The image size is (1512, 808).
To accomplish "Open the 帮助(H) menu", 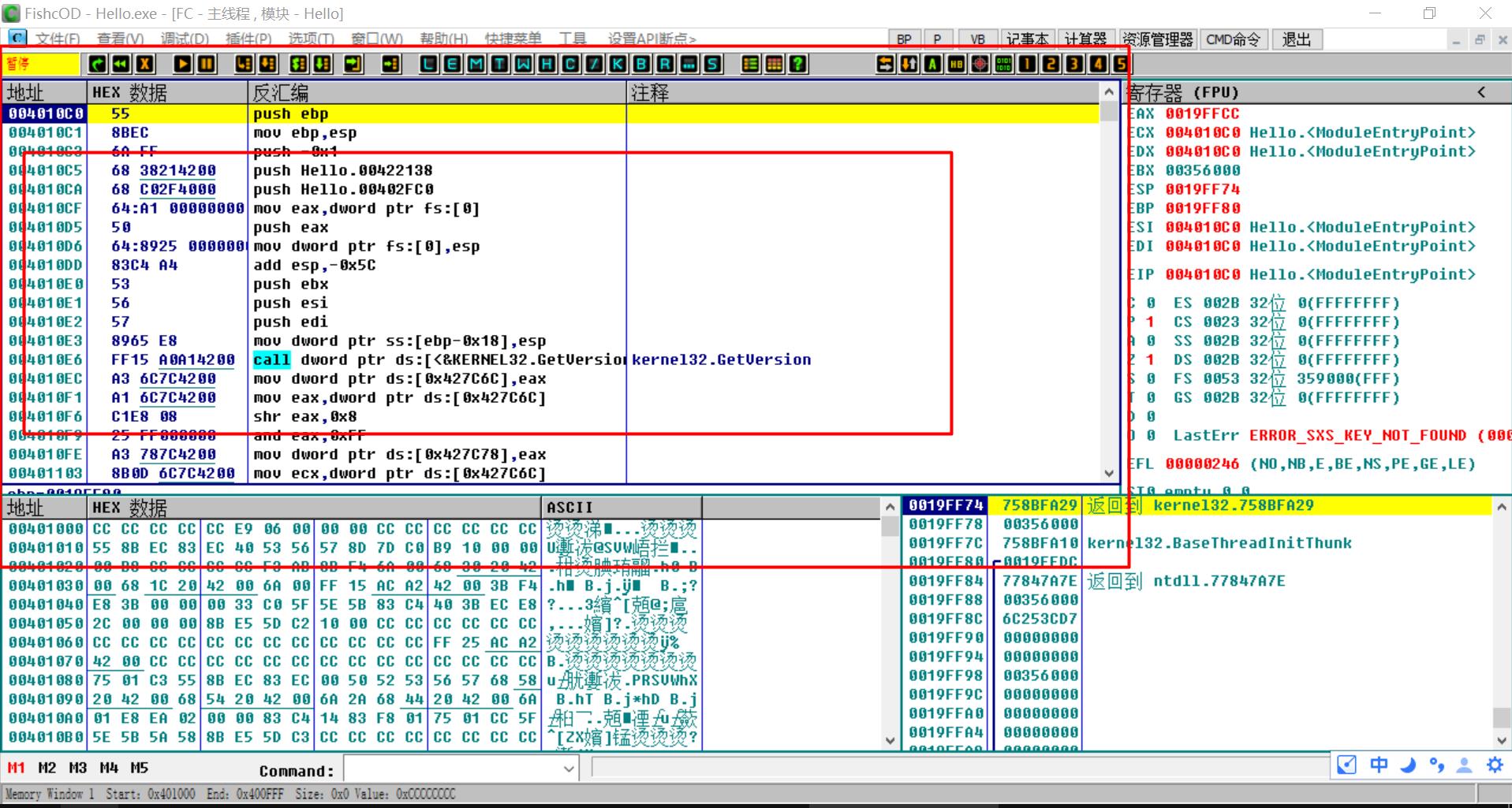I will [x=443, y=39].
